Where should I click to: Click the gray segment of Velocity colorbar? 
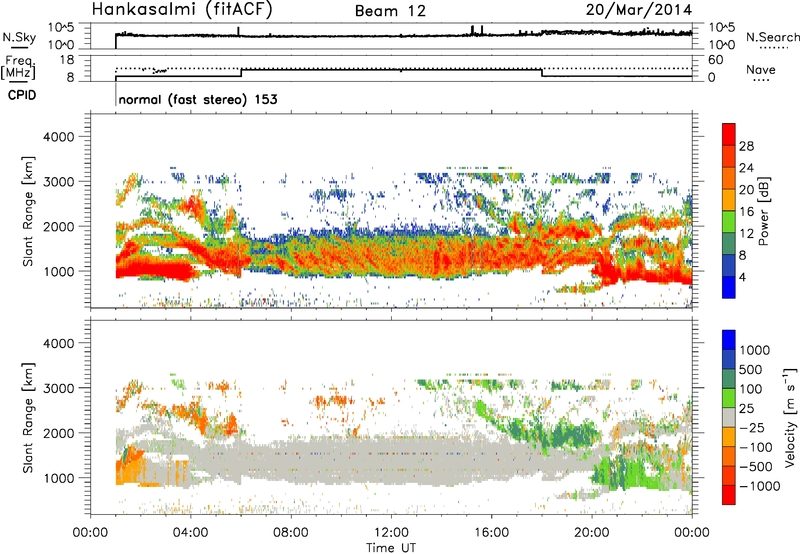[729, 417]
